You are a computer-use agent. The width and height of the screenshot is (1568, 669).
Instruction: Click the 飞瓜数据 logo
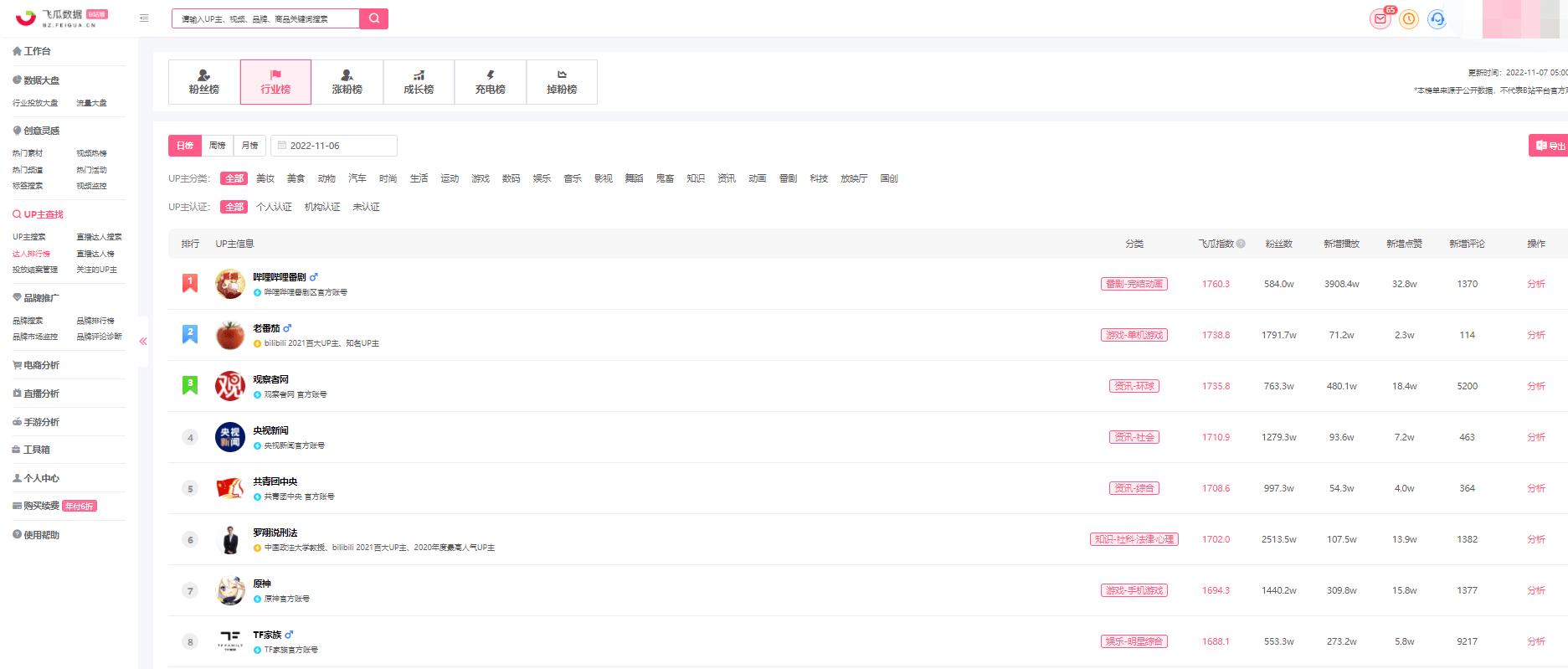[61, 18]
